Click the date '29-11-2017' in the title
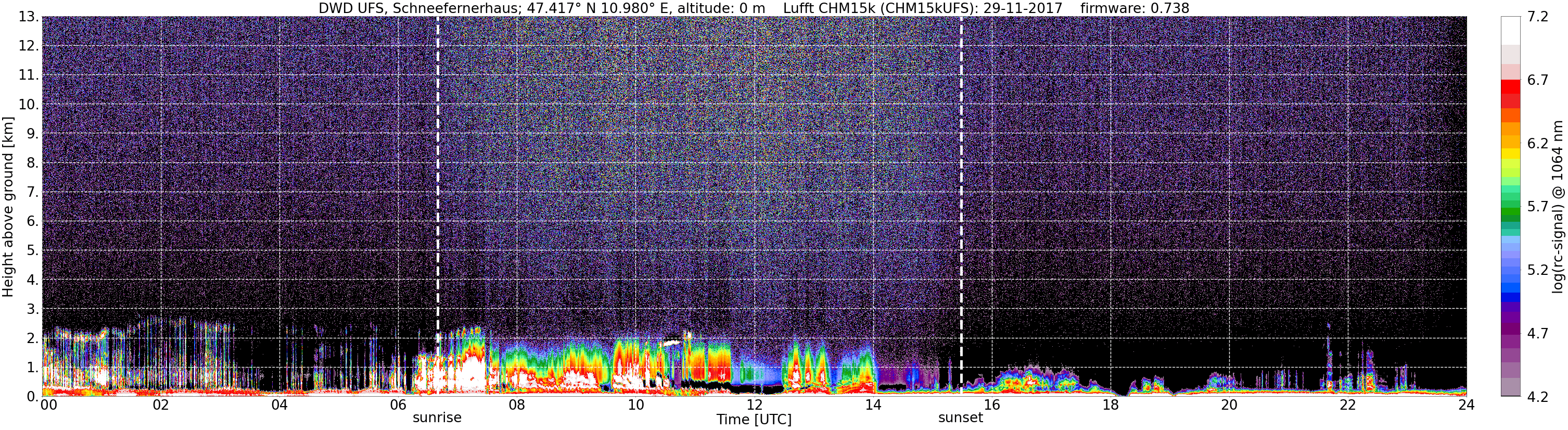Image resolution: width=1568 pixels, height=430 pixels. click(x=1023, y=8)
